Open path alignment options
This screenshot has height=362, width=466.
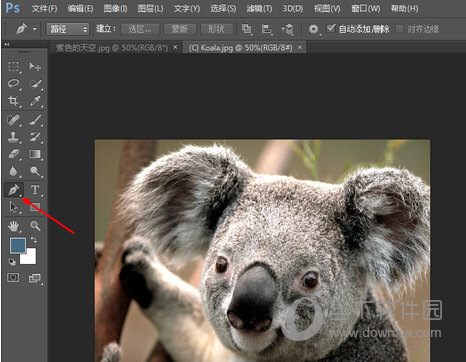coord(266,29)
